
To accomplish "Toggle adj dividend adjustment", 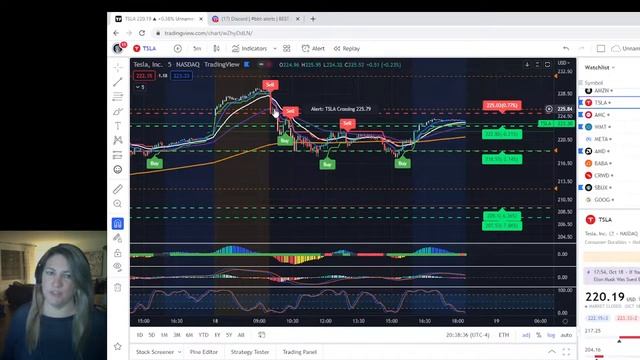I will click(x=526, y=335).
